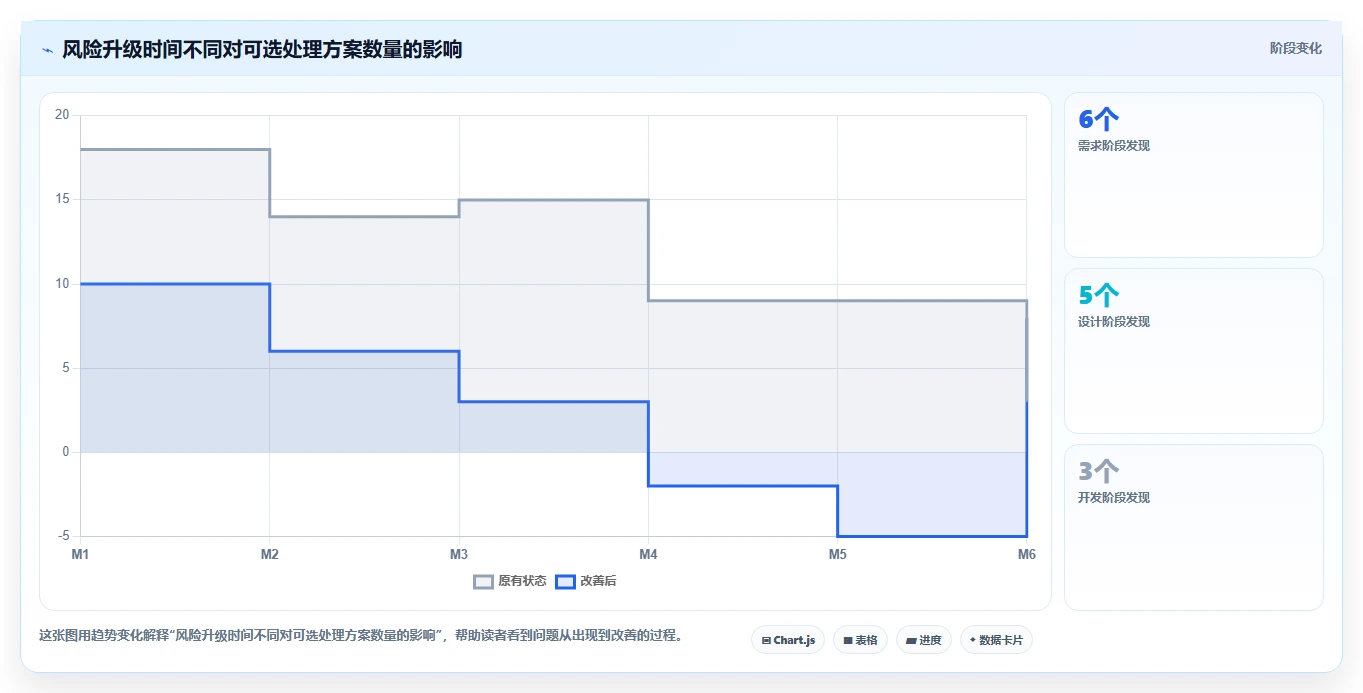The image size is (1363, 693).
Task: Click the y-axis value 20
Action: pyautogui.click(x=62, y=115)
